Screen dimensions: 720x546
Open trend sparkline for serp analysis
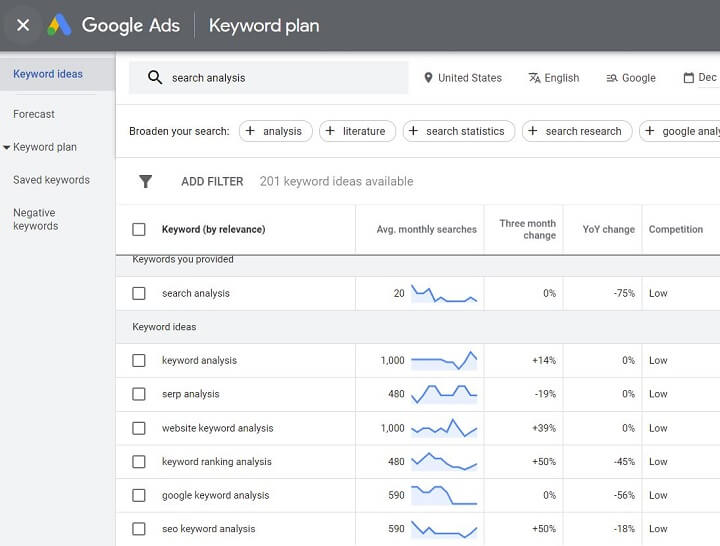(444, 394)
